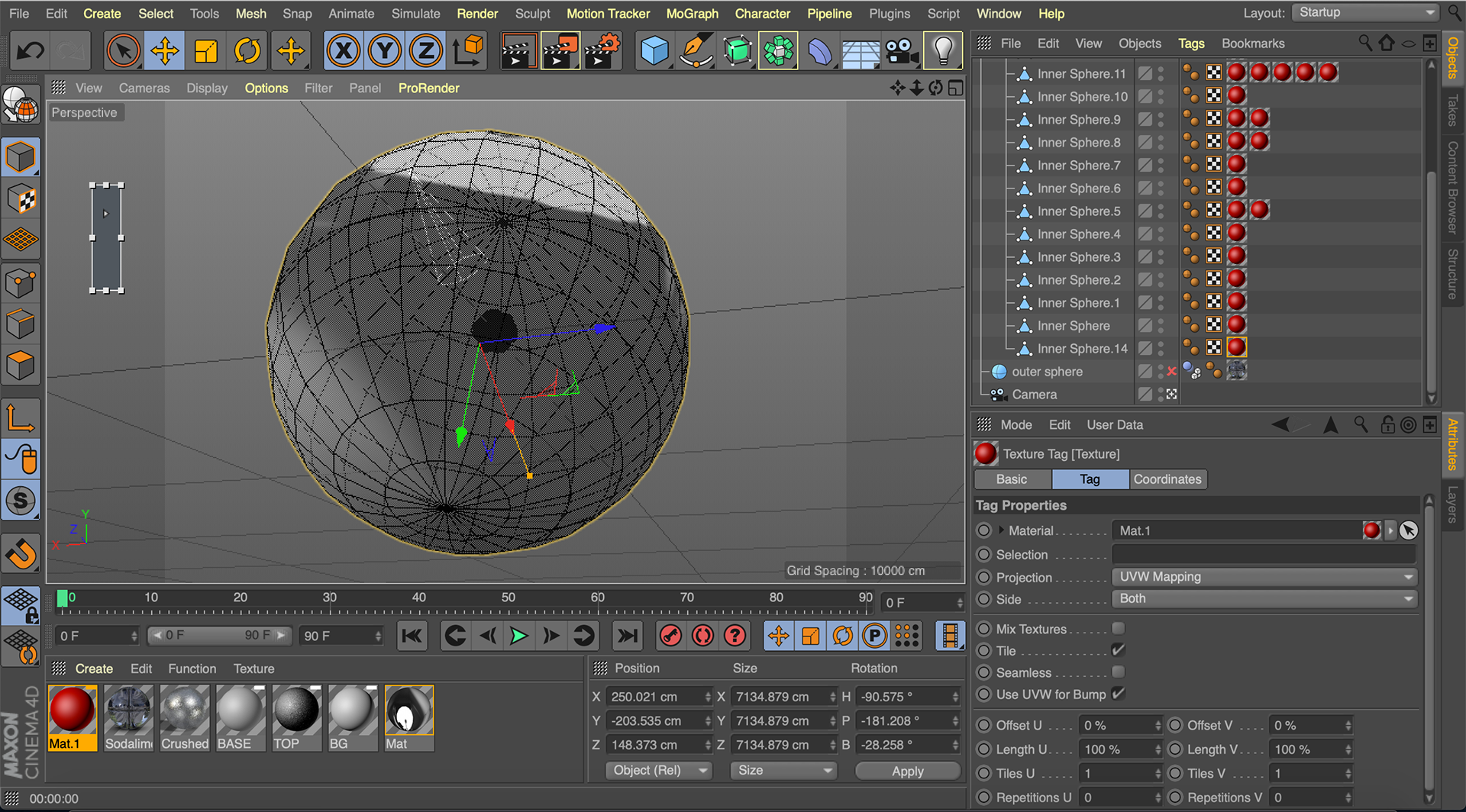The height and width of the screenshot is (812, 1466).
Task: Select the Mat.1 red material swatch
Action: (72, 710)
